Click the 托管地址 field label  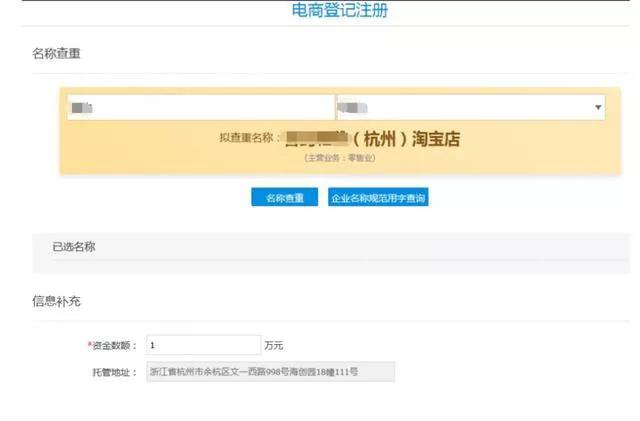coord(113,372)
